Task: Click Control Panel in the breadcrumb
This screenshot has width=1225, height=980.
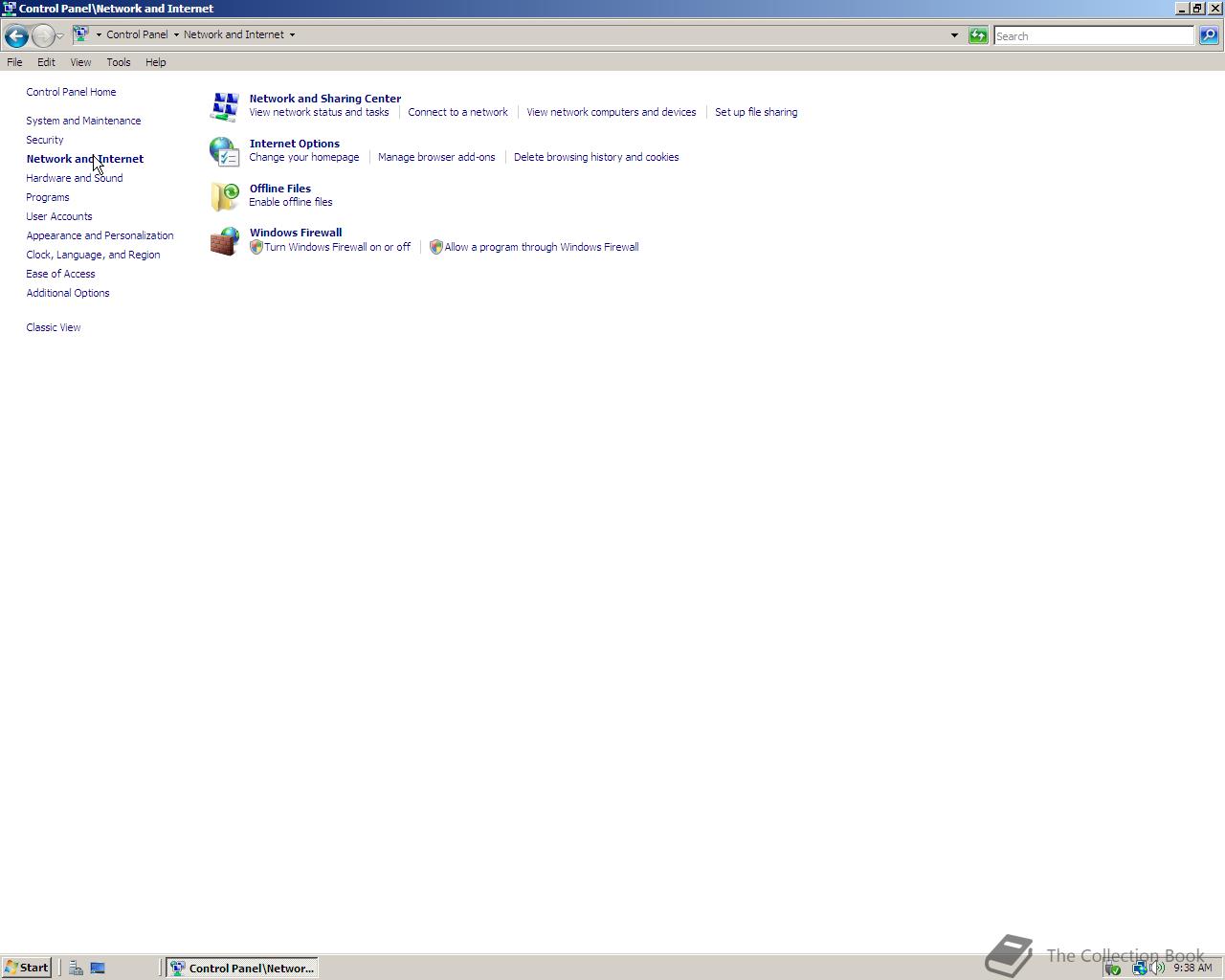Action: pyautogui.click(x=137, y=34)
